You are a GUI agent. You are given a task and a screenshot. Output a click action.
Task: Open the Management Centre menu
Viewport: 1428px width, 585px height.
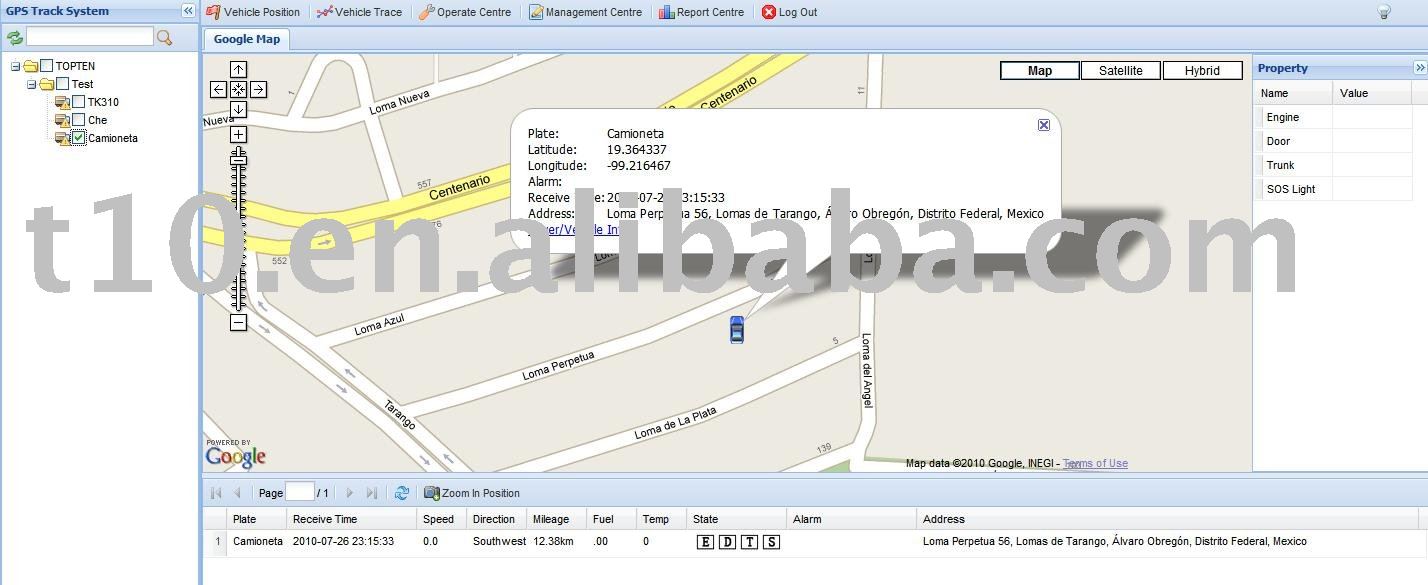586,12
